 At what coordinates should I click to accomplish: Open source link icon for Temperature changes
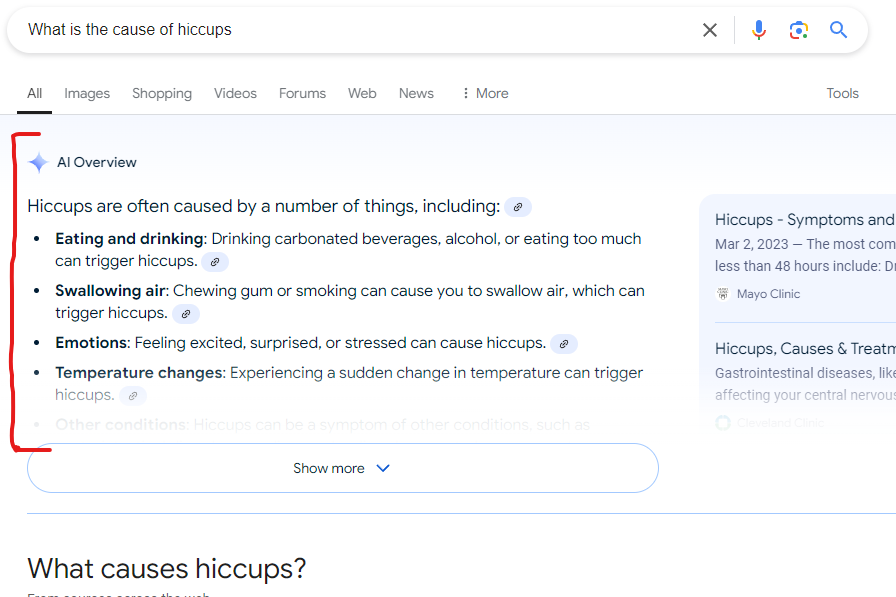click(132, 396)
